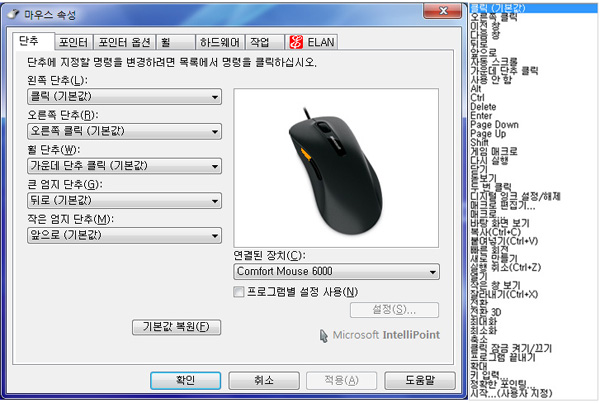
Task: Expand the 오른쪽 단추 dropdown
Action: 124,131
